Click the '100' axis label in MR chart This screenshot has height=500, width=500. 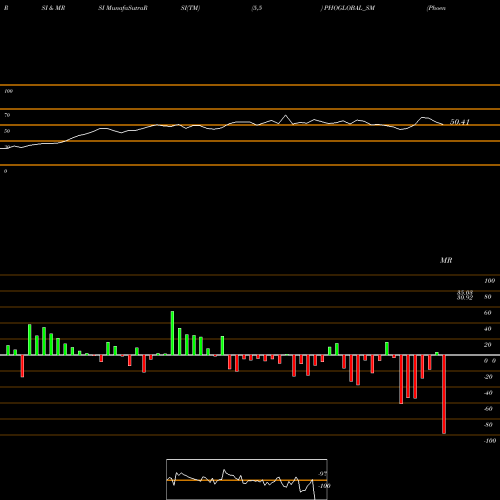click(x=490, y=281)
